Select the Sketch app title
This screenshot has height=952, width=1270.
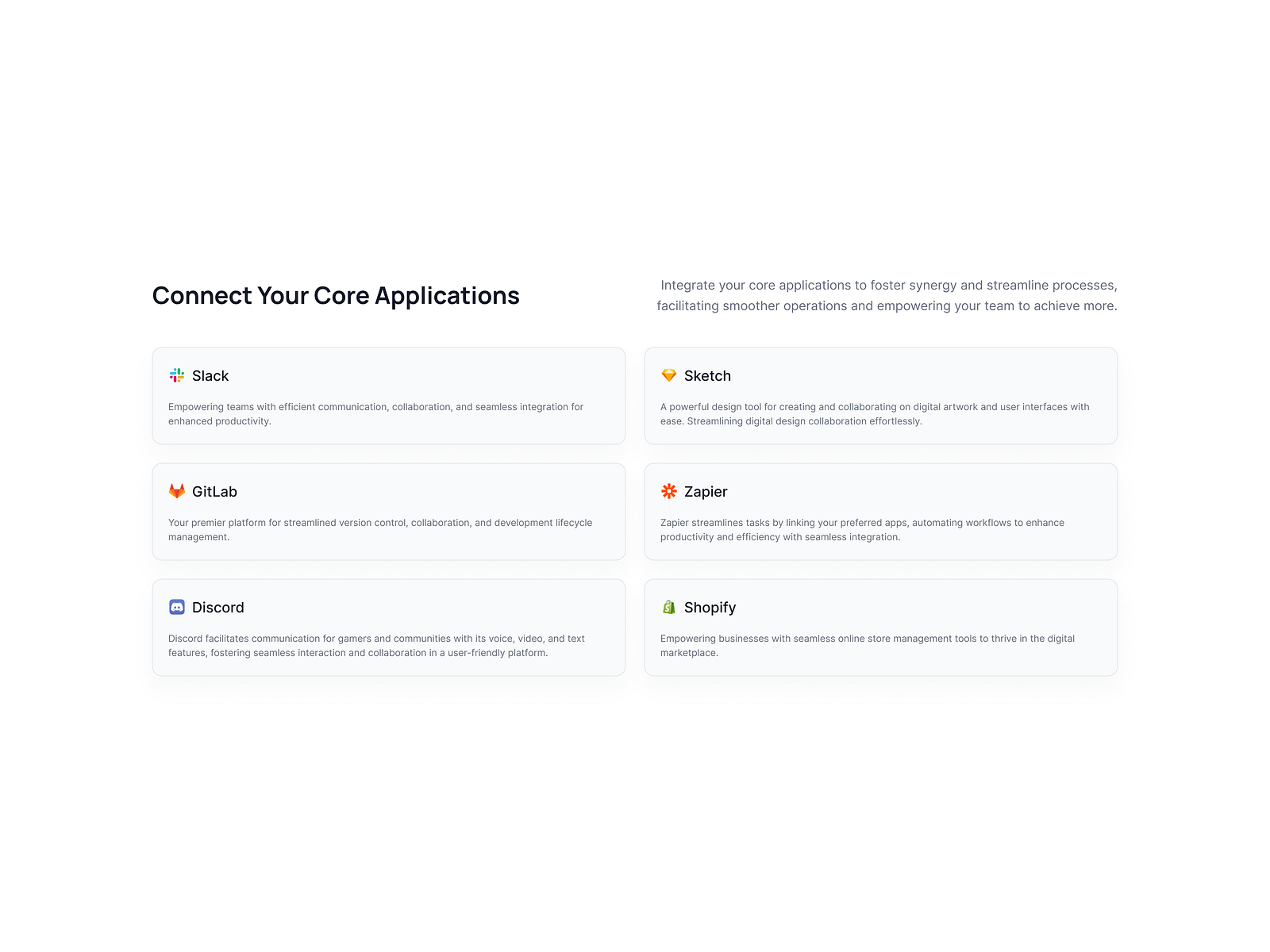click(x=707, y=375)
